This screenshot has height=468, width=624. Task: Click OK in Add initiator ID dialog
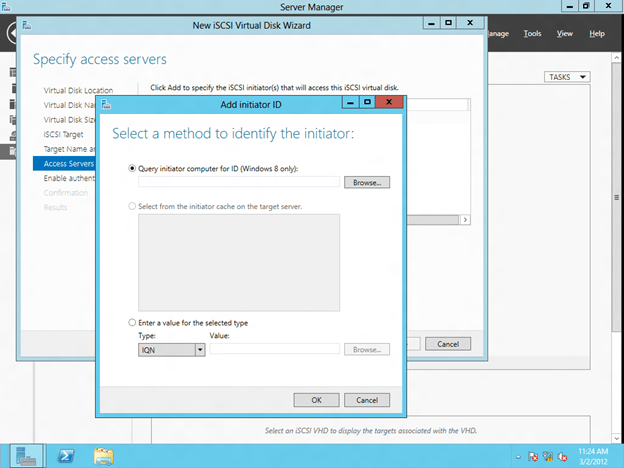coord(316,399)
